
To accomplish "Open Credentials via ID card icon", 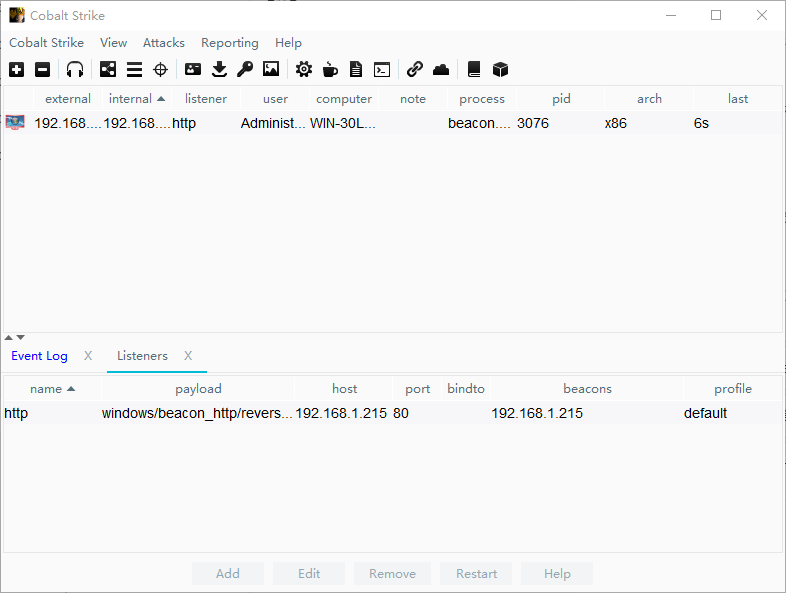I will 193,69.
